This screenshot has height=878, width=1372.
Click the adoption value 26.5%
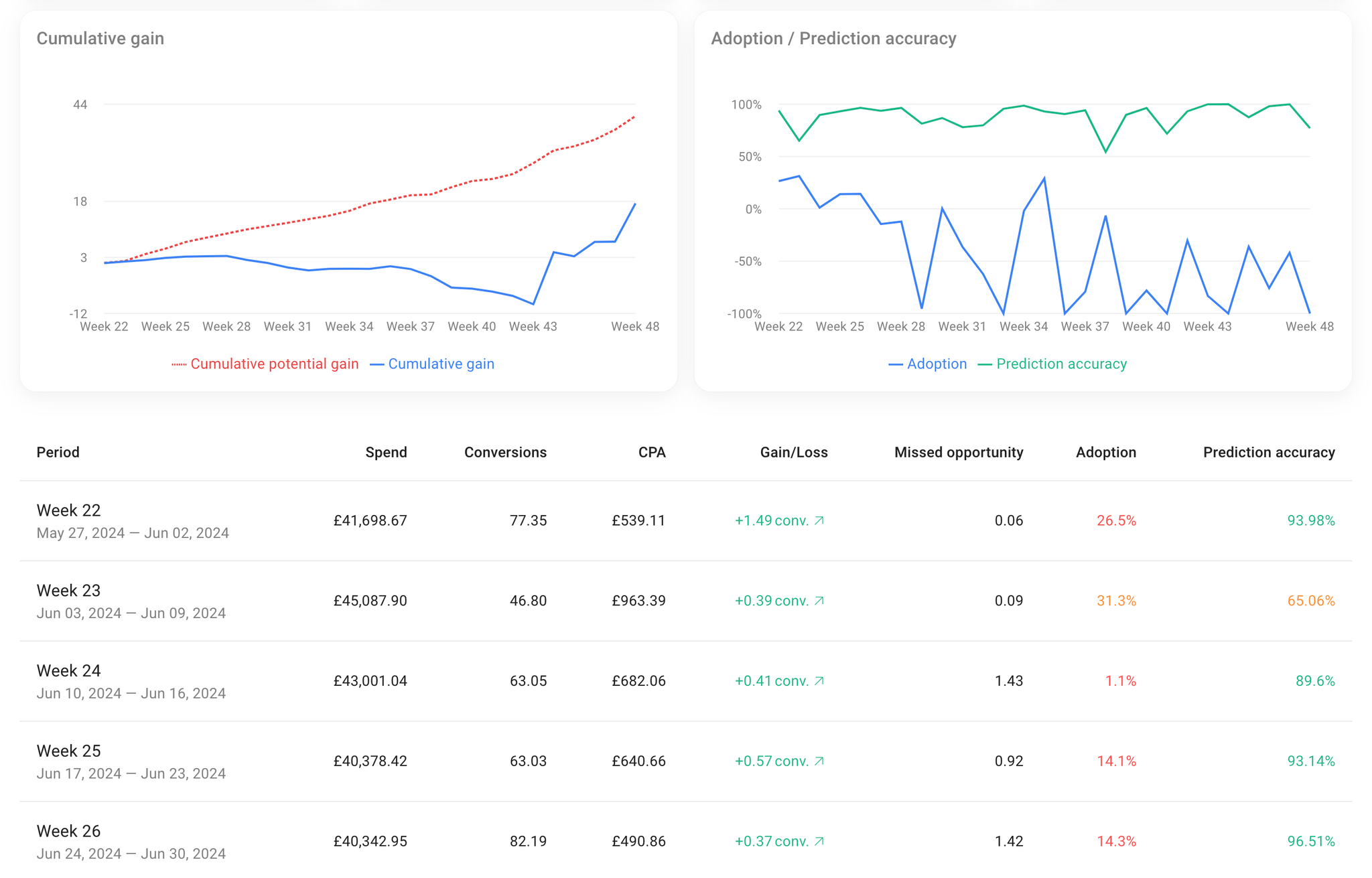[1116, 520]
